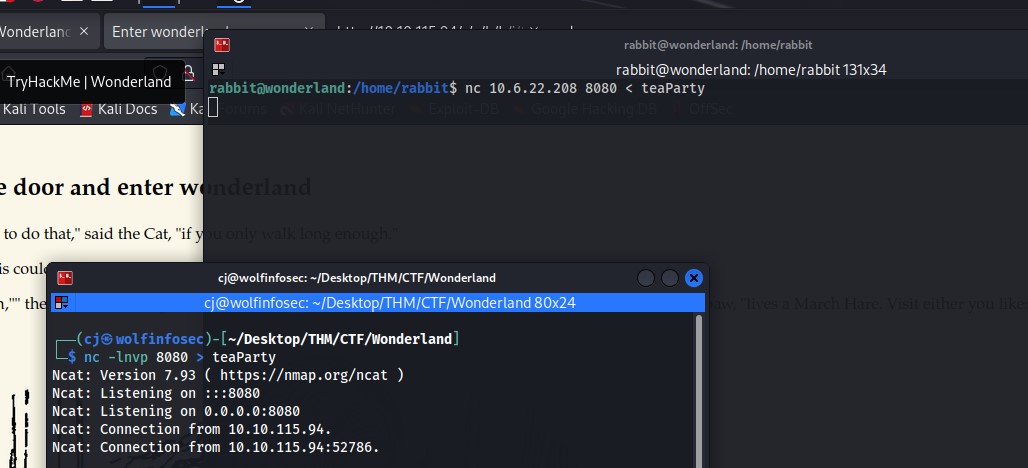
Task: Close the cj@wolfinfosec terminal window
Action: coord(694,278)
